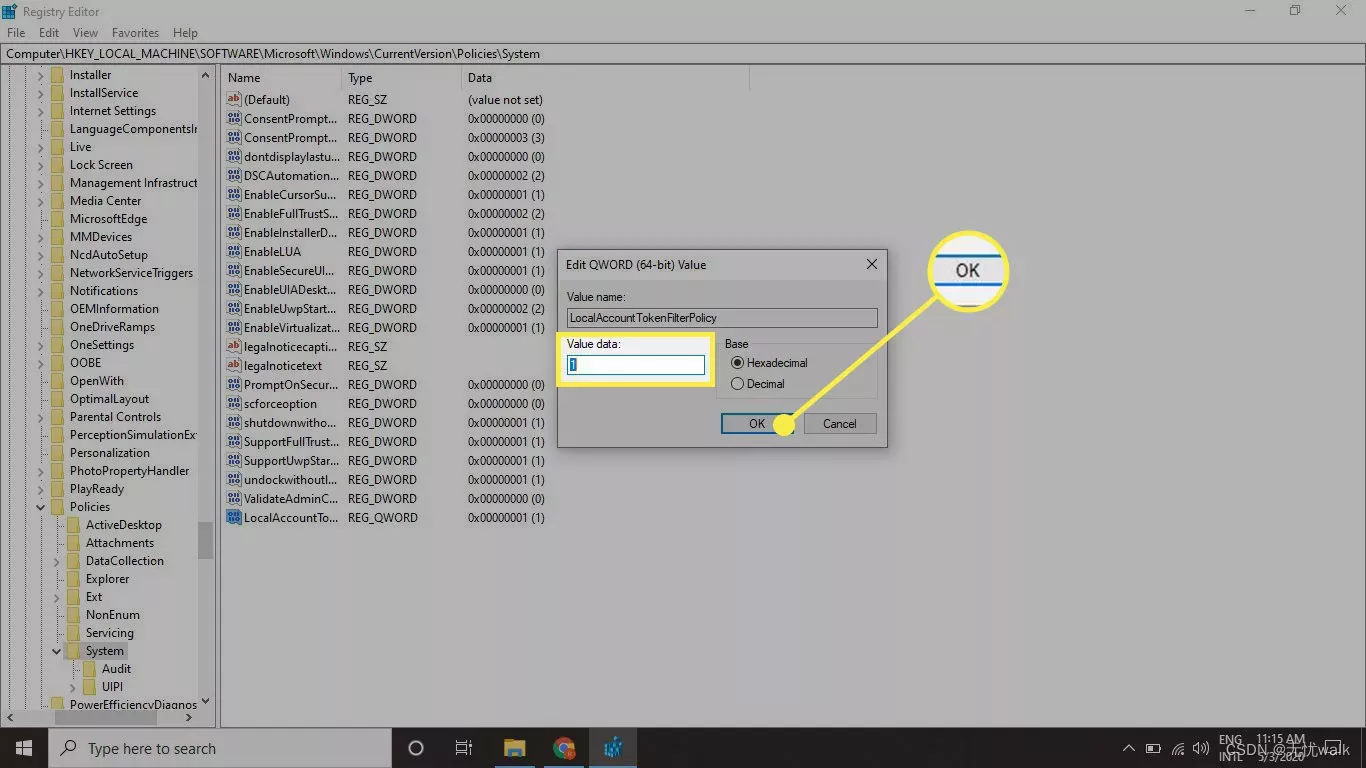
Task: Open Cortana from the taskbar
Action: [x=416, y=748]
